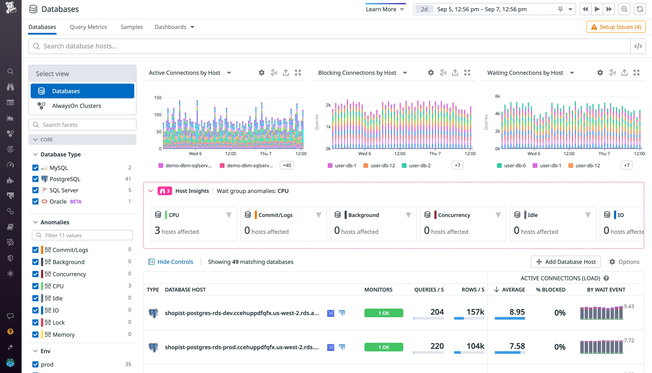Image resolution: width=652 pixels, height=373 pixels.
Task: Toggle Lock anomaly checkbox
Action: point(35,322)
